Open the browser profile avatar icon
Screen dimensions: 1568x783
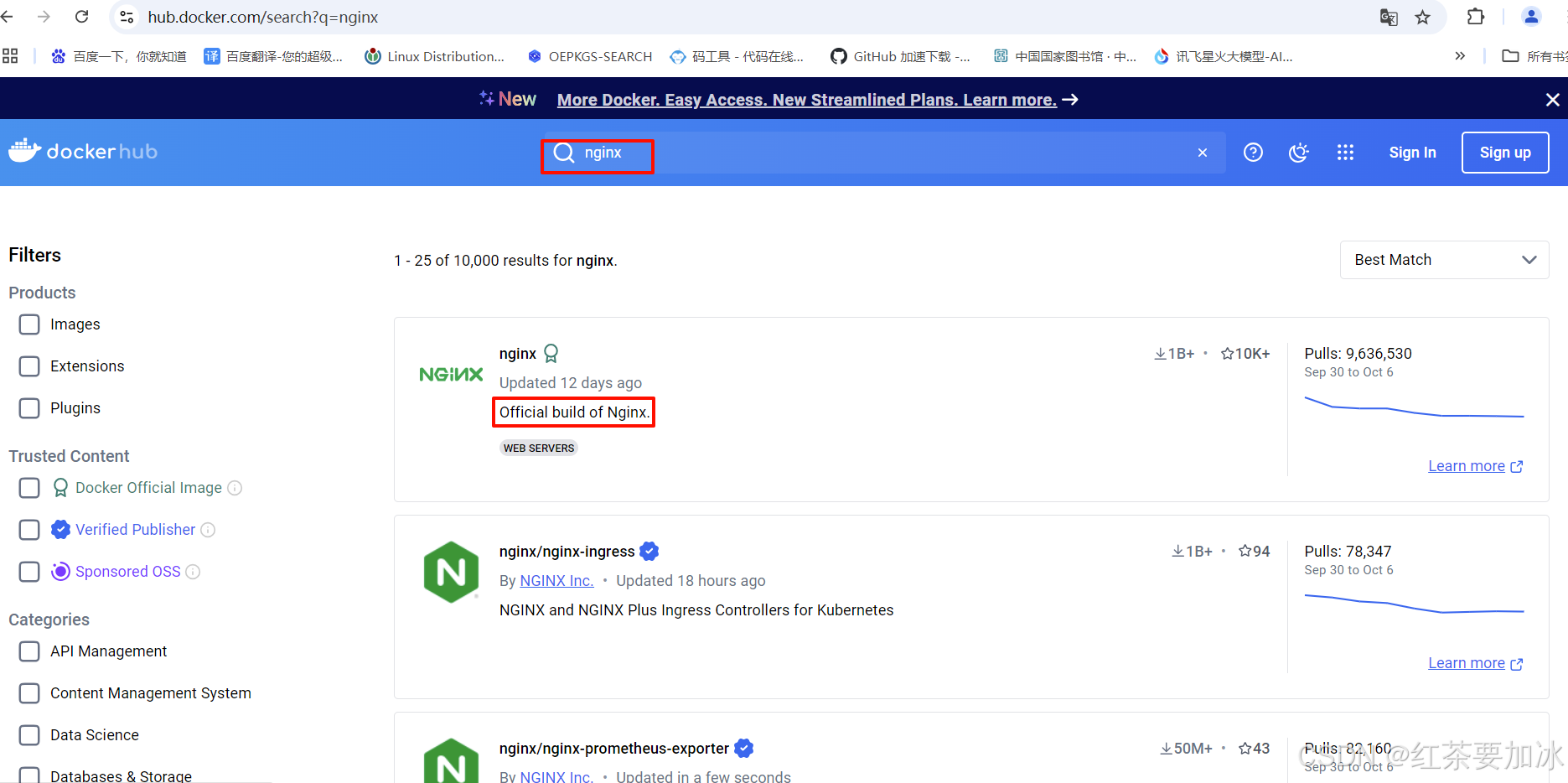1531,17
